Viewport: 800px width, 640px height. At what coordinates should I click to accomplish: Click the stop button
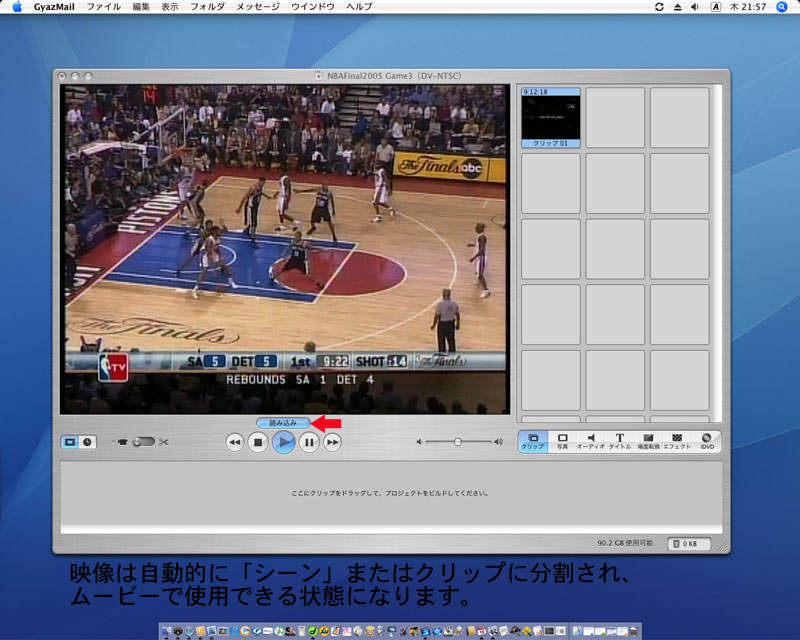(258, 442)
